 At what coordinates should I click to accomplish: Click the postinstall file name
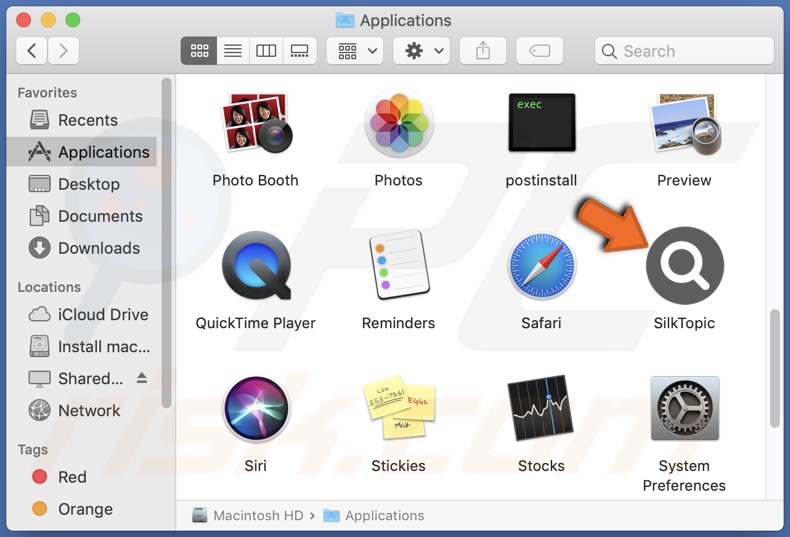point(542,180)
